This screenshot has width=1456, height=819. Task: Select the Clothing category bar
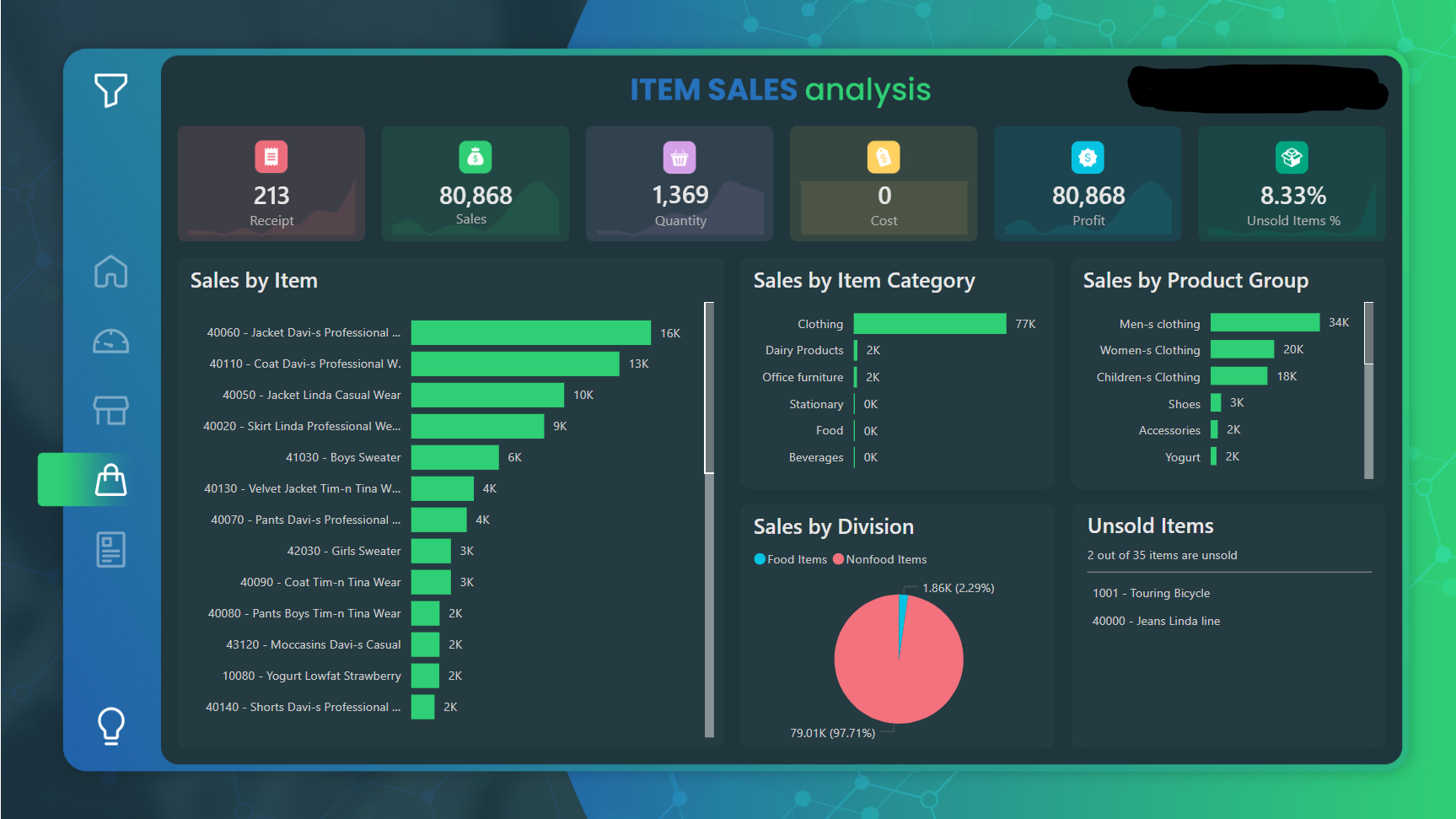point(929,324)
